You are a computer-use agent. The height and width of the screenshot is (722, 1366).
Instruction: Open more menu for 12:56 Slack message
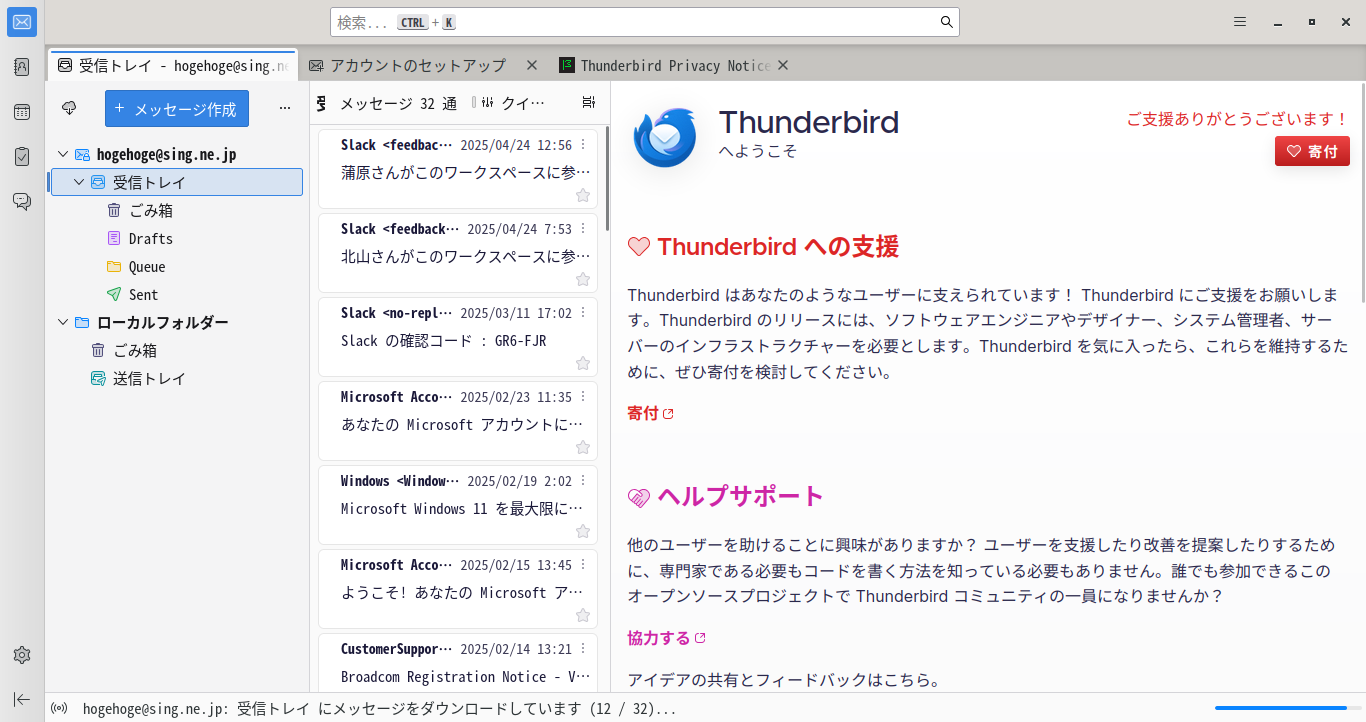[583, 145]
